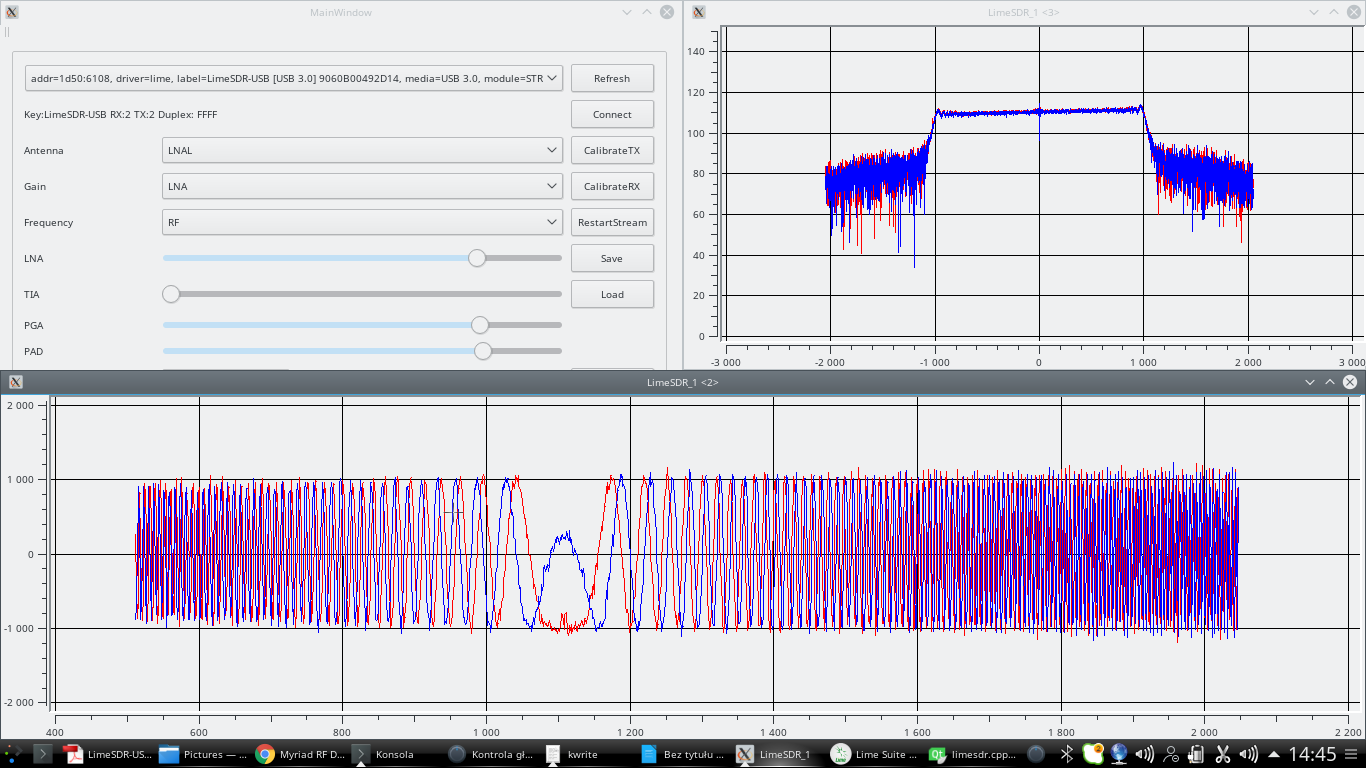This screenshot has width=1366, height=768.
Task: Expand the LimeSDR-USB device address dropdown
Action: click(294, 78)
